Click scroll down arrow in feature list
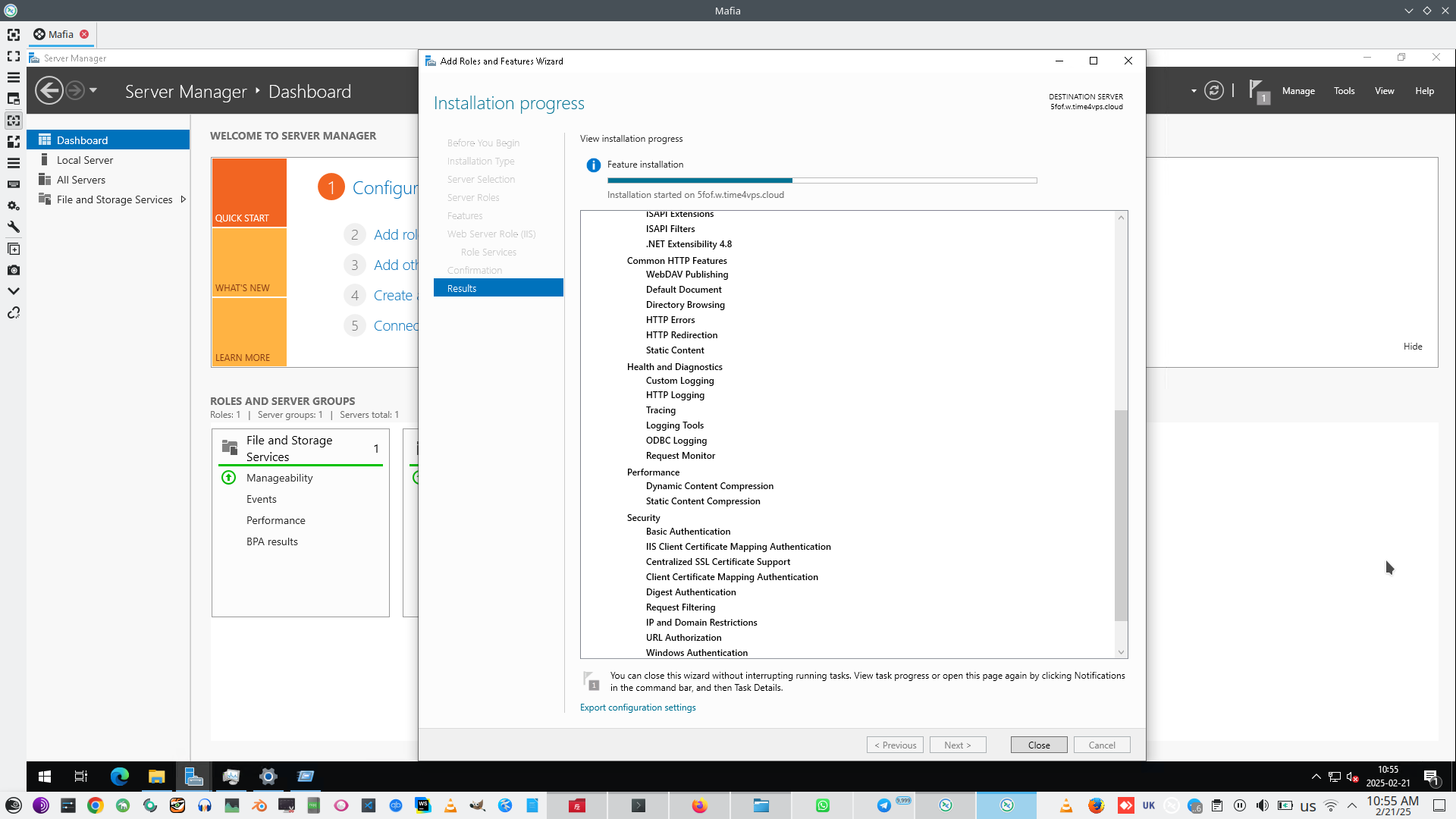1456x819 pixels. point(1121,652)
